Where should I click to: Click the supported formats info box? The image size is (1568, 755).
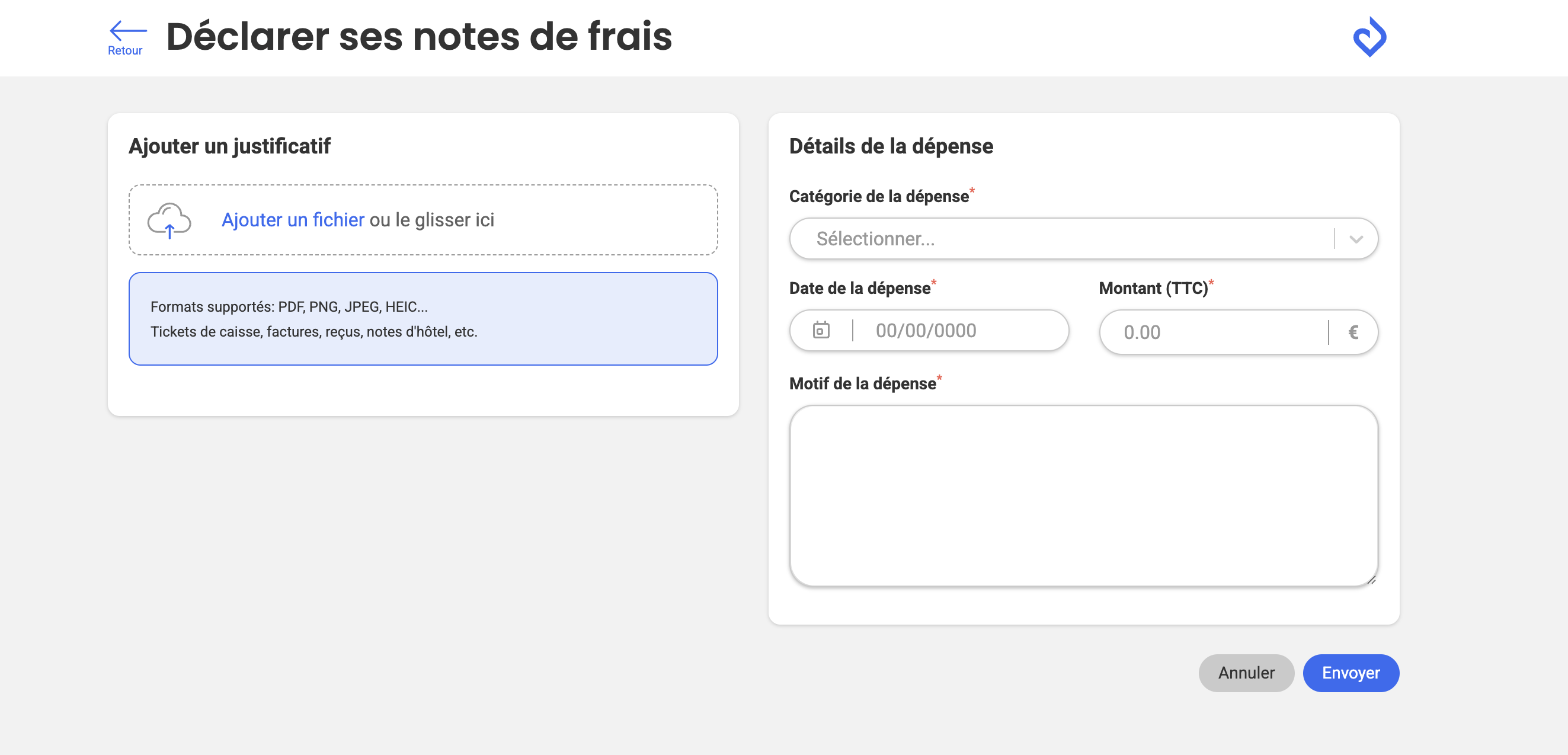click(x=423, y=319)
